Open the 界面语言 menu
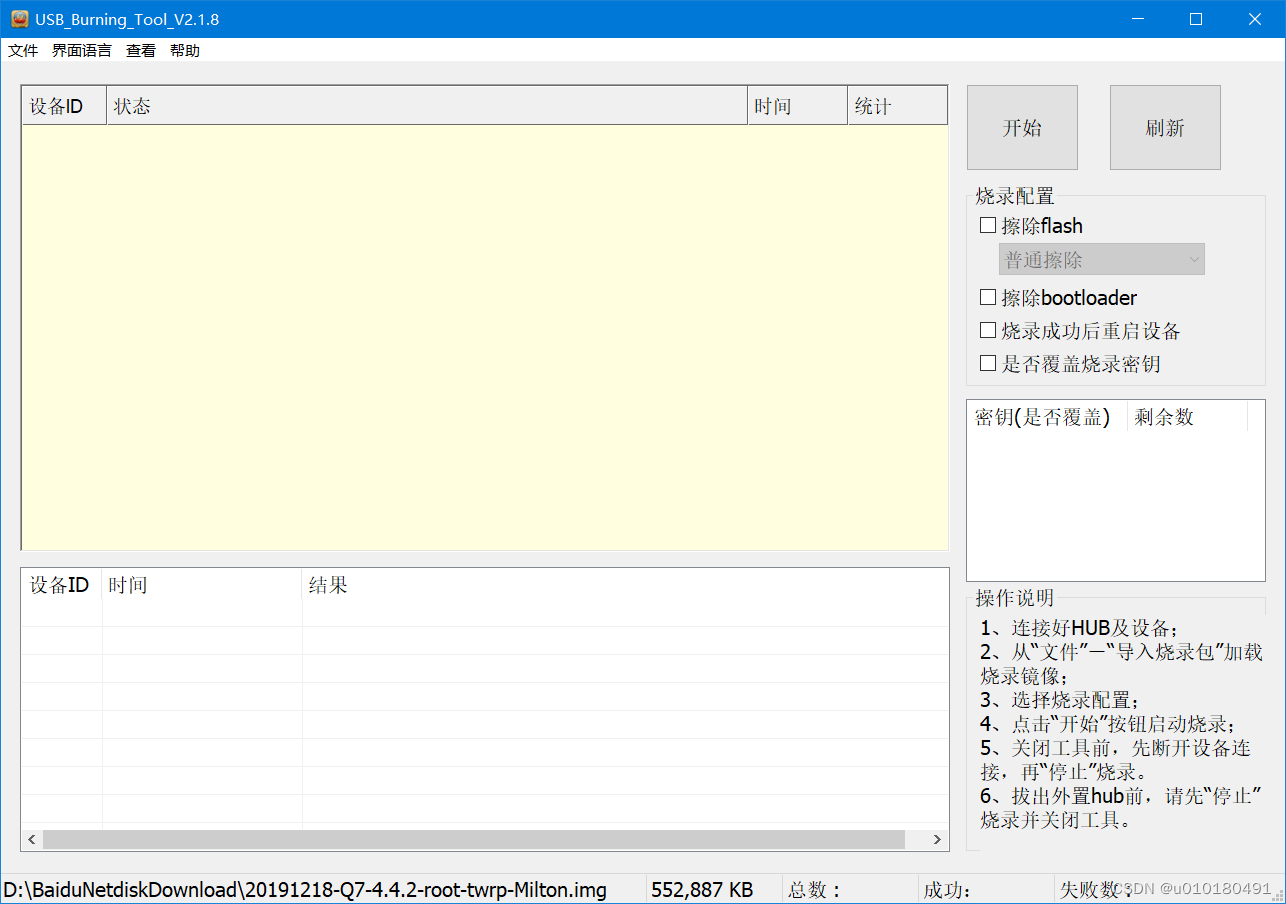The width and height of the screenshot is (1286, 904). [82, 50]
